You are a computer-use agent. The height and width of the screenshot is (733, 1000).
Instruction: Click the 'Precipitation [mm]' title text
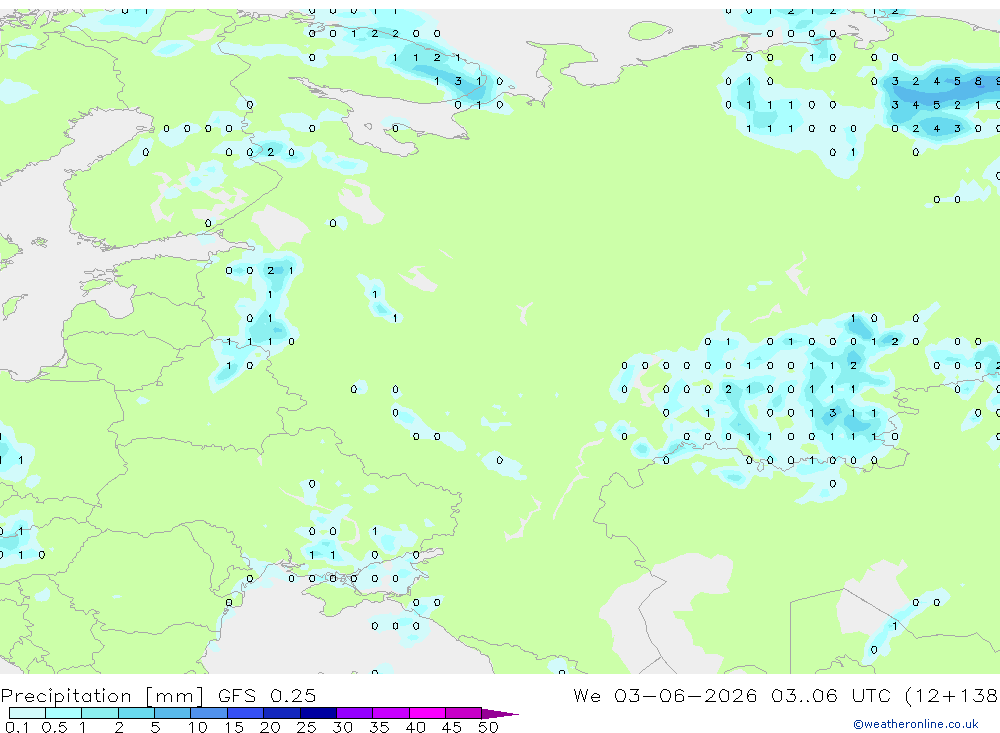coord(102,696)
